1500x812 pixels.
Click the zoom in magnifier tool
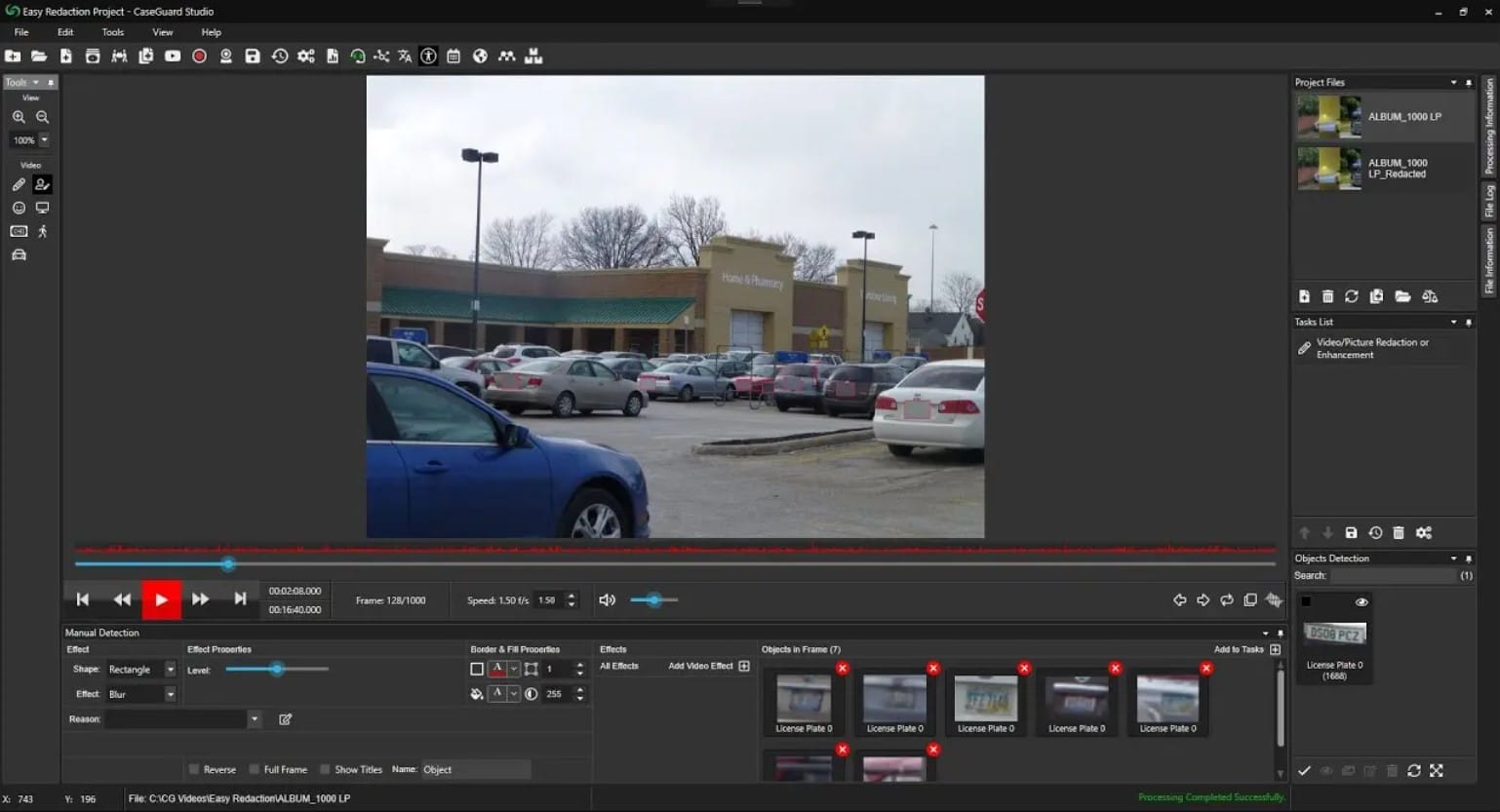(x=19, y=117)
